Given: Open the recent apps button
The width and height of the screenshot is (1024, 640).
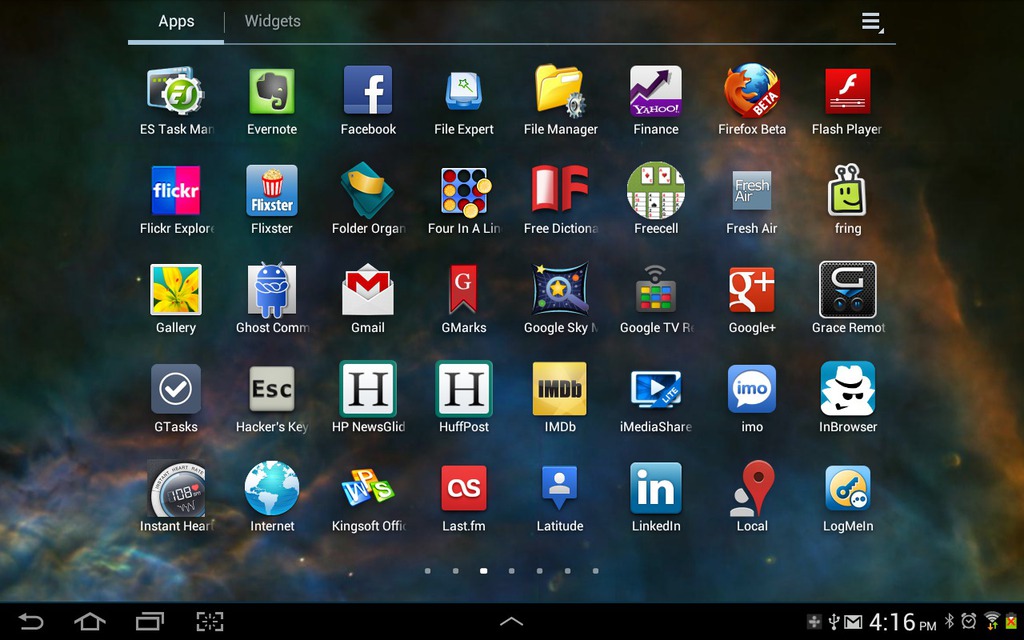Looking at the screenshot, I should click(x=150, y=621).
